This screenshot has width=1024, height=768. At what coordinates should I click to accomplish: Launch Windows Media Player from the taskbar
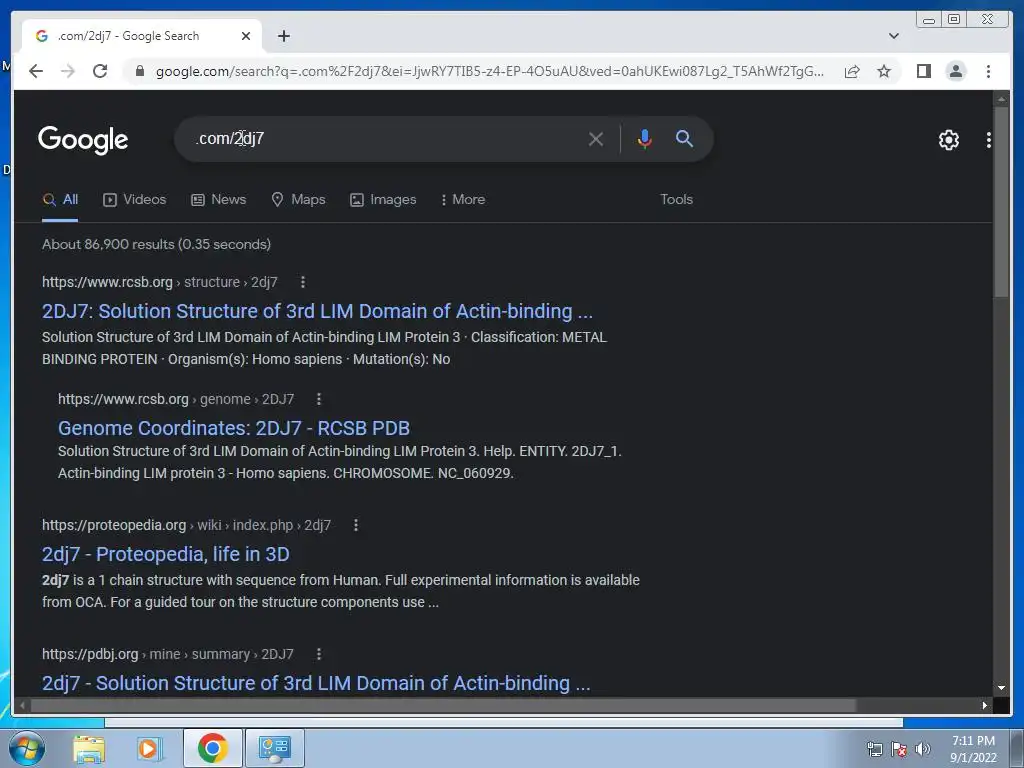(x=149, y=748)
